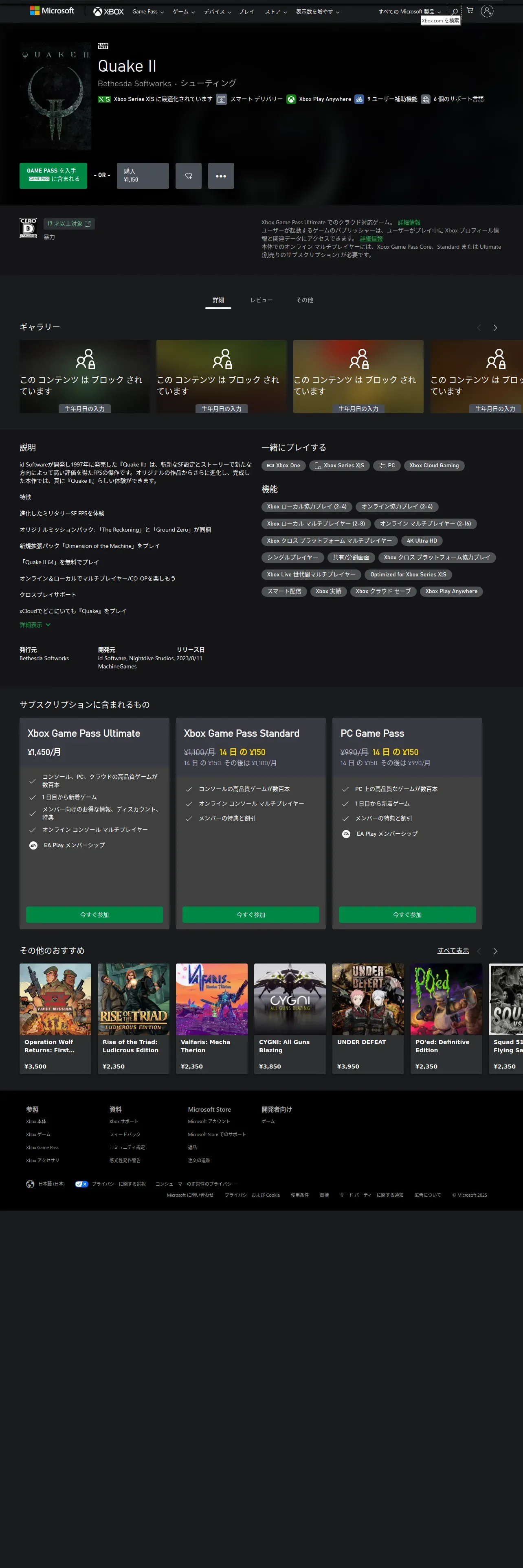Click the Smart Delivery icon
The width and height of the screenshot is (523, 1568).
[222, 99]
